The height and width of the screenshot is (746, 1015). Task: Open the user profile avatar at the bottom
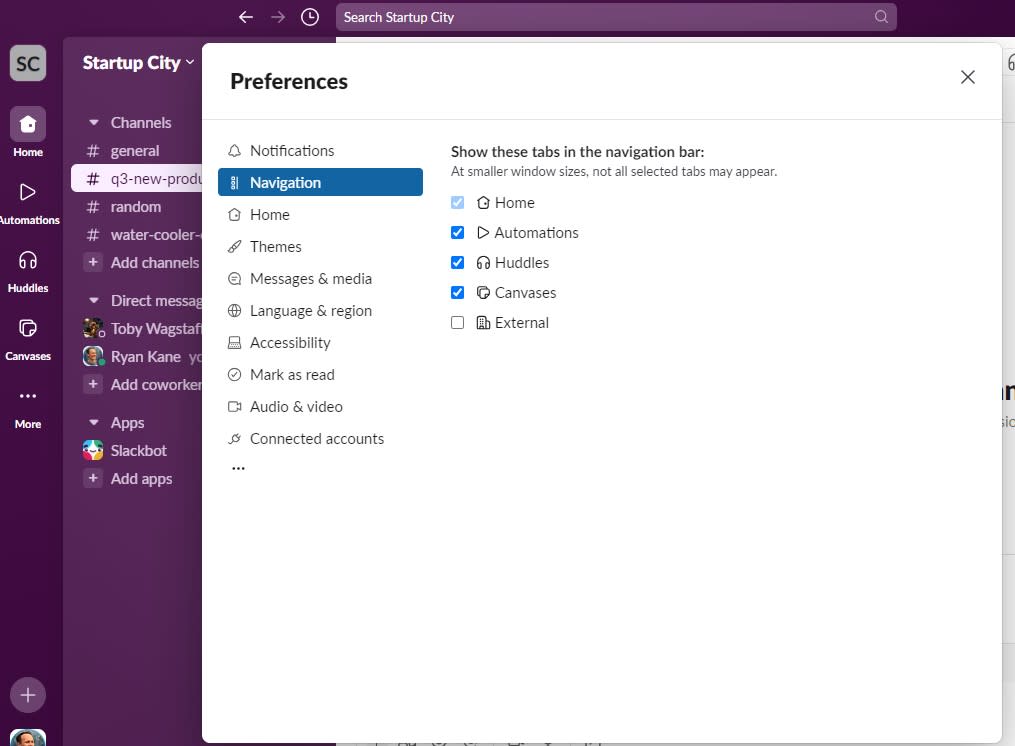click(28, 738)
